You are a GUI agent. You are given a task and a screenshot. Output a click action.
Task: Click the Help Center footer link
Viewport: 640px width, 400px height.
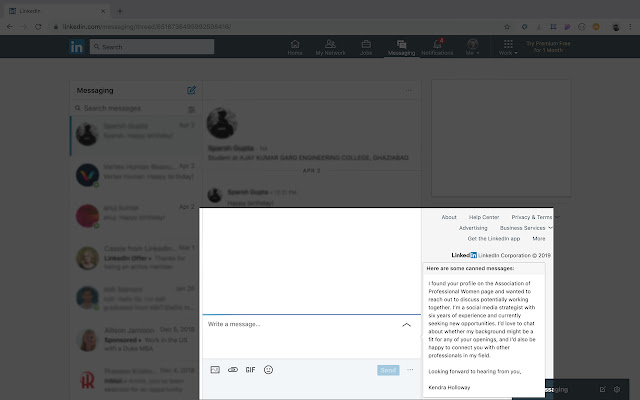click(x=484, y=217)
